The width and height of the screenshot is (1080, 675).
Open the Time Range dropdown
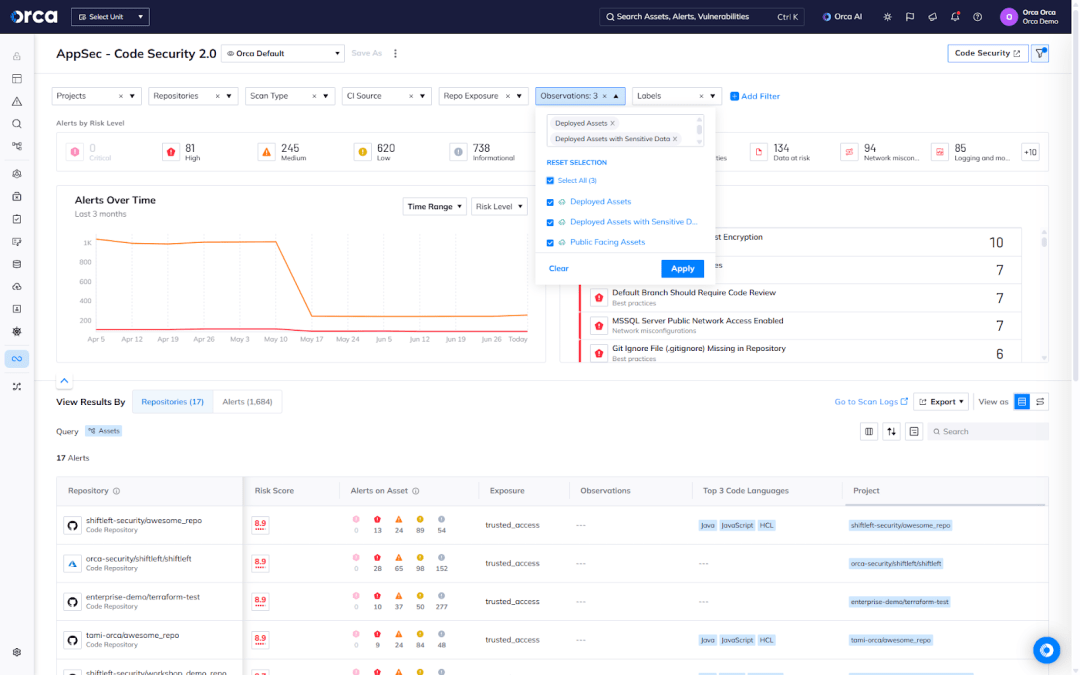coord(435,207)
